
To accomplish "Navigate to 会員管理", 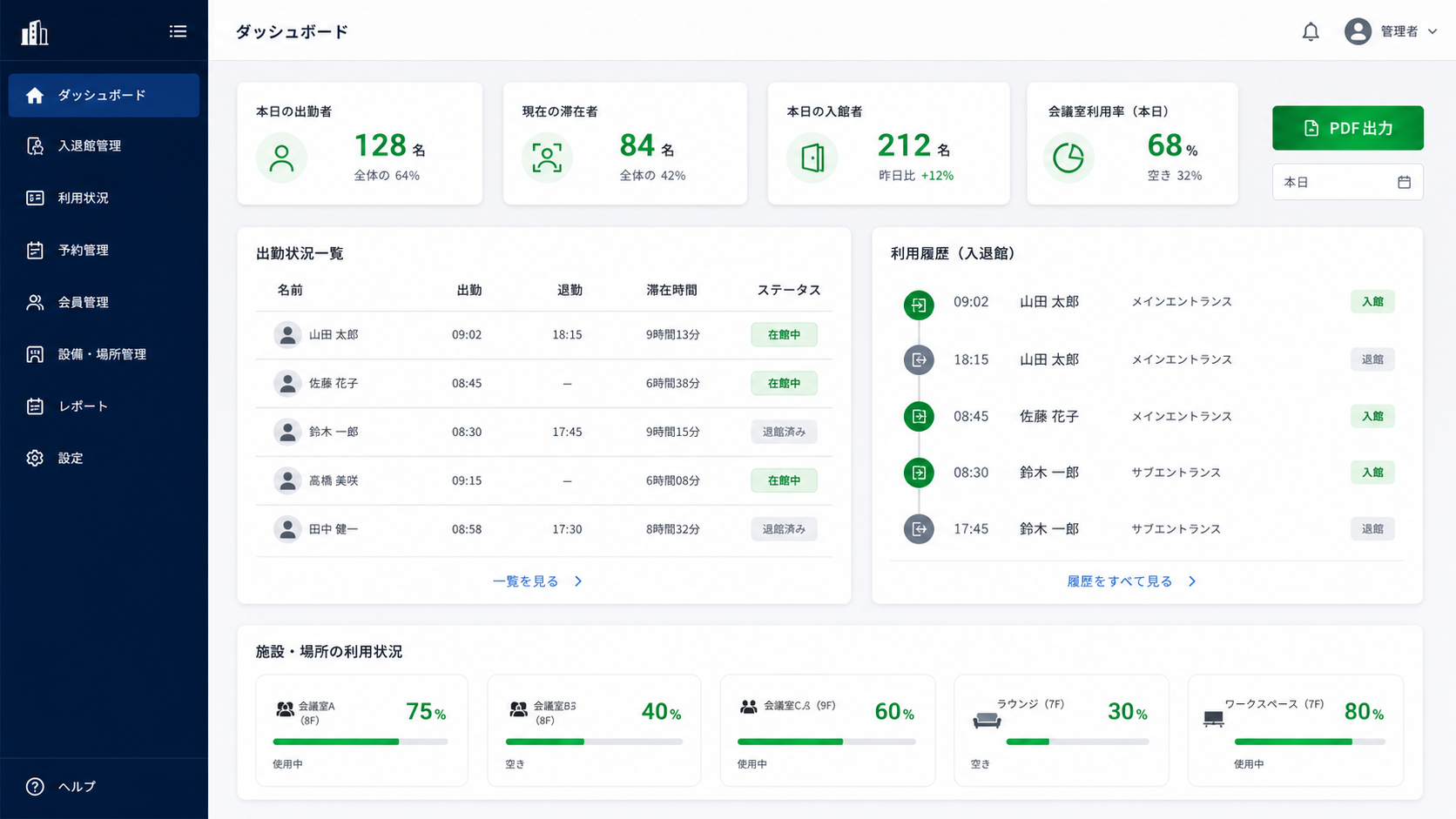I will point(104,302).
